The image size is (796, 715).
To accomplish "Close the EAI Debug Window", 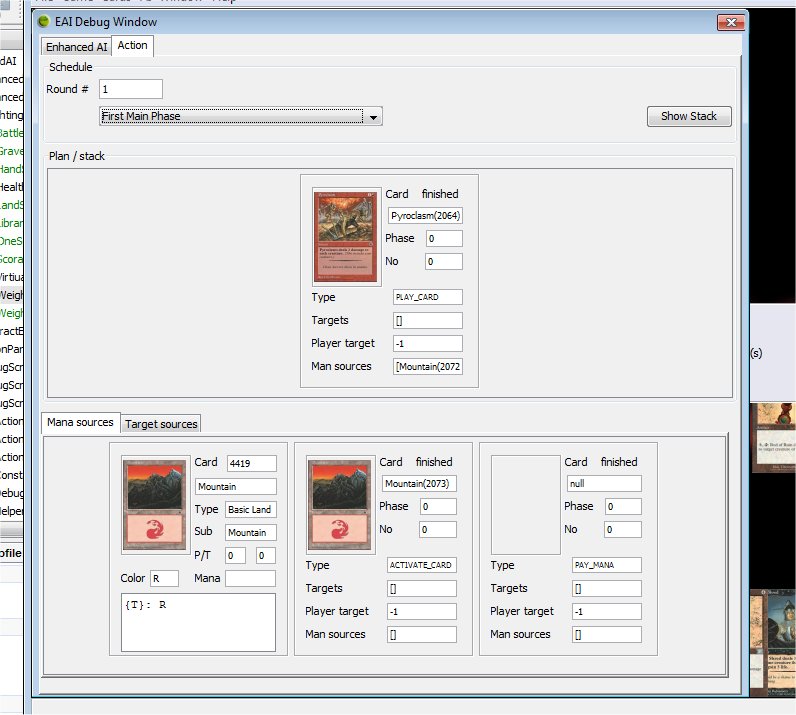I will tap(731, 22).
